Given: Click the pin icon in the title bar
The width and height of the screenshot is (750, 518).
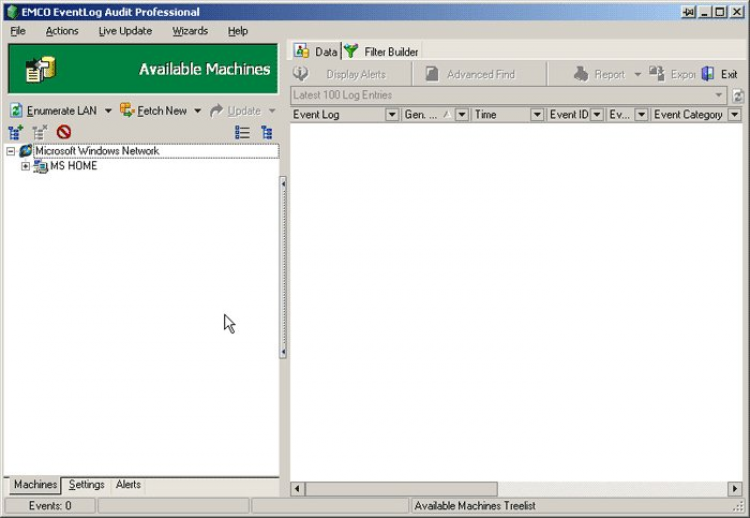Looking at the screenshot, I should [x=688, y=12].
